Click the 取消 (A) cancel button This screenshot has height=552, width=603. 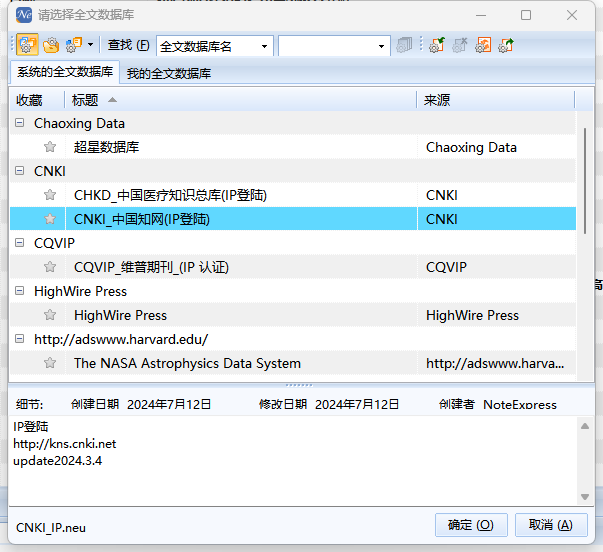click(x=551, y=525)
